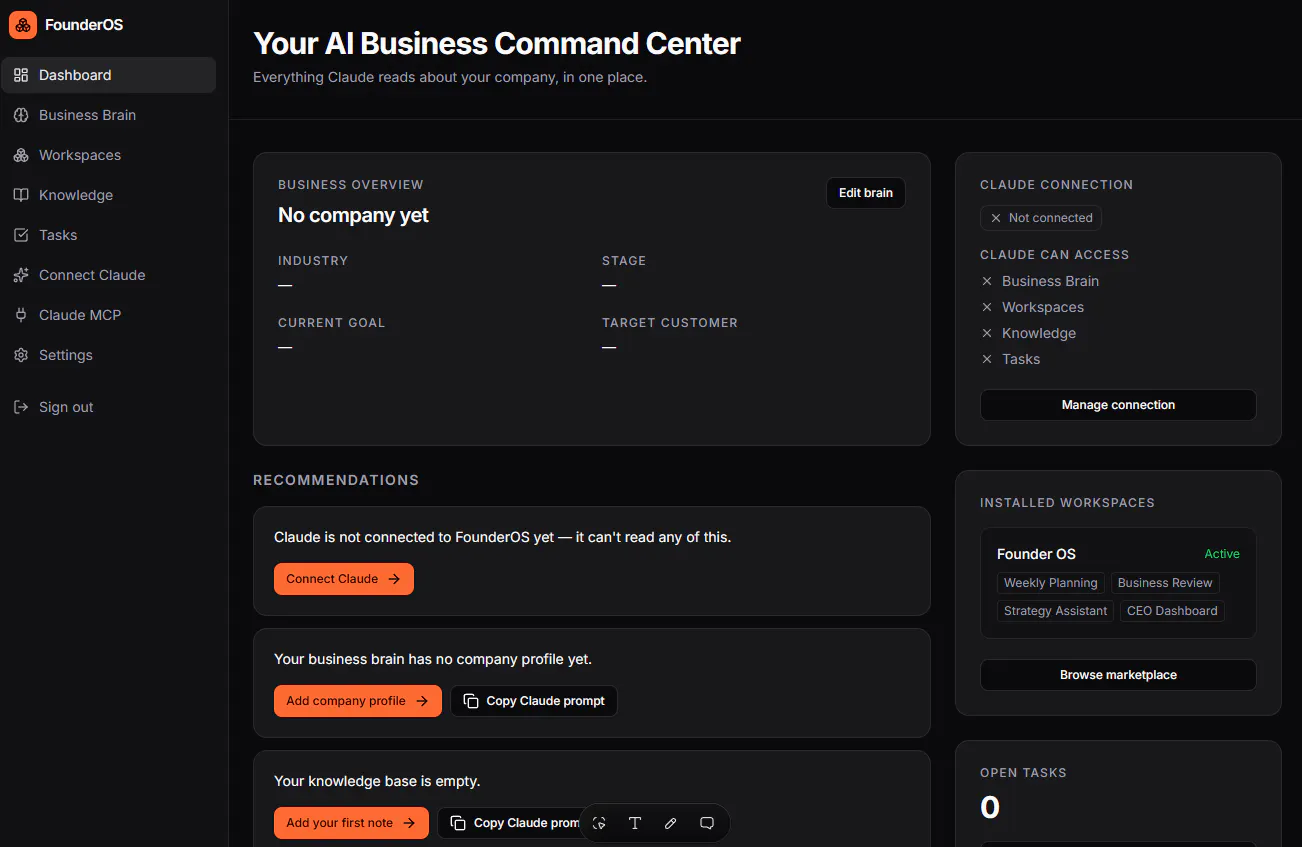
Task: Click the comment bubble icon in floating toolbar
Action: [707, 823]
